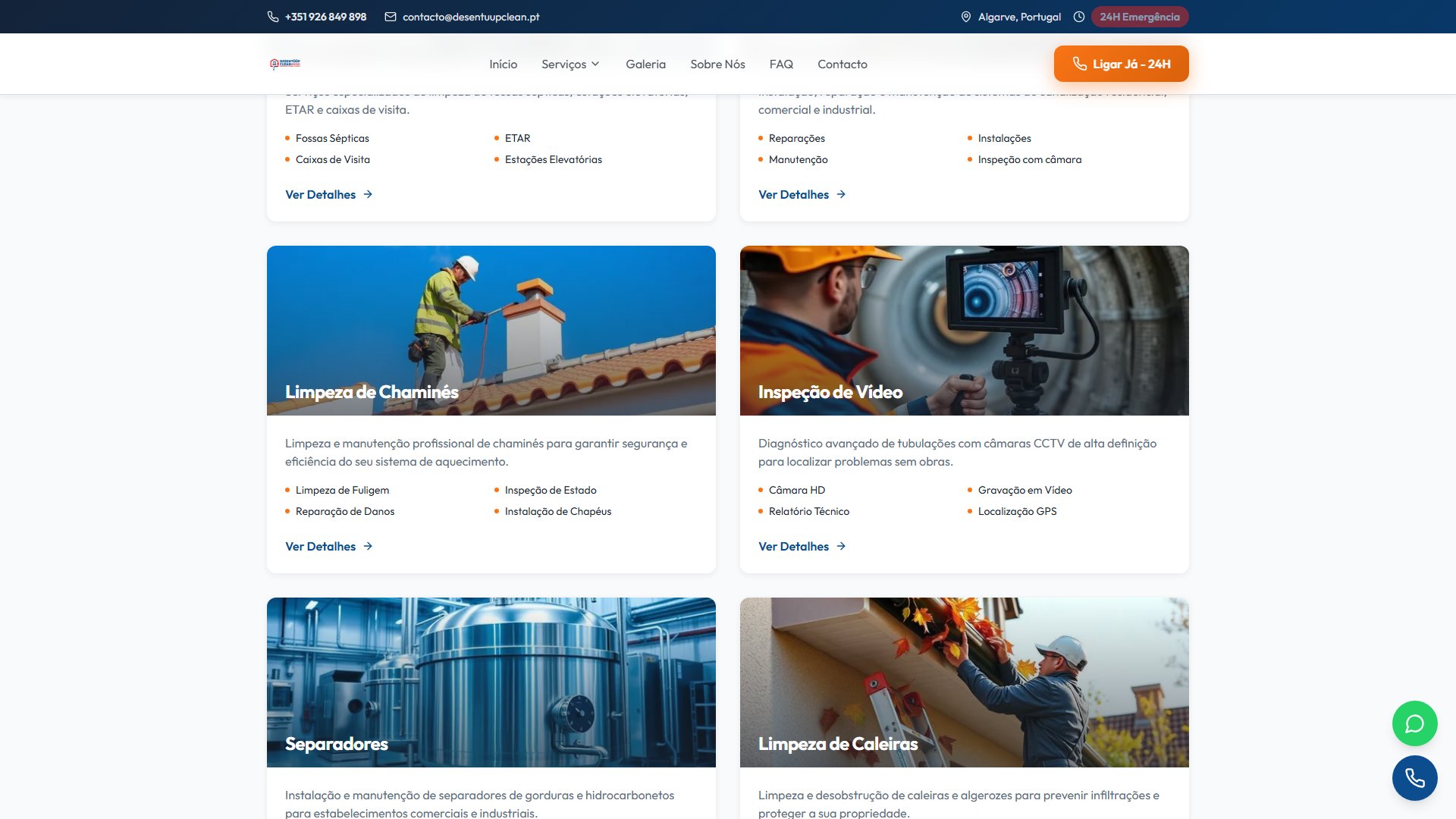Navigate to the Contacto page
This screenshot has width=1456, height=819.
point(842,64)
